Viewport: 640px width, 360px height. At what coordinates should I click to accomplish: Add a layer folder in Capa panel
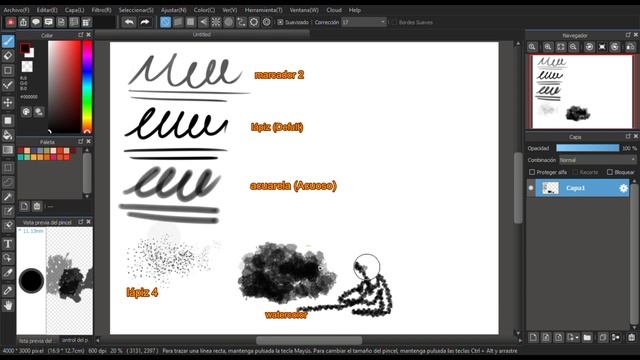(587, 337)
